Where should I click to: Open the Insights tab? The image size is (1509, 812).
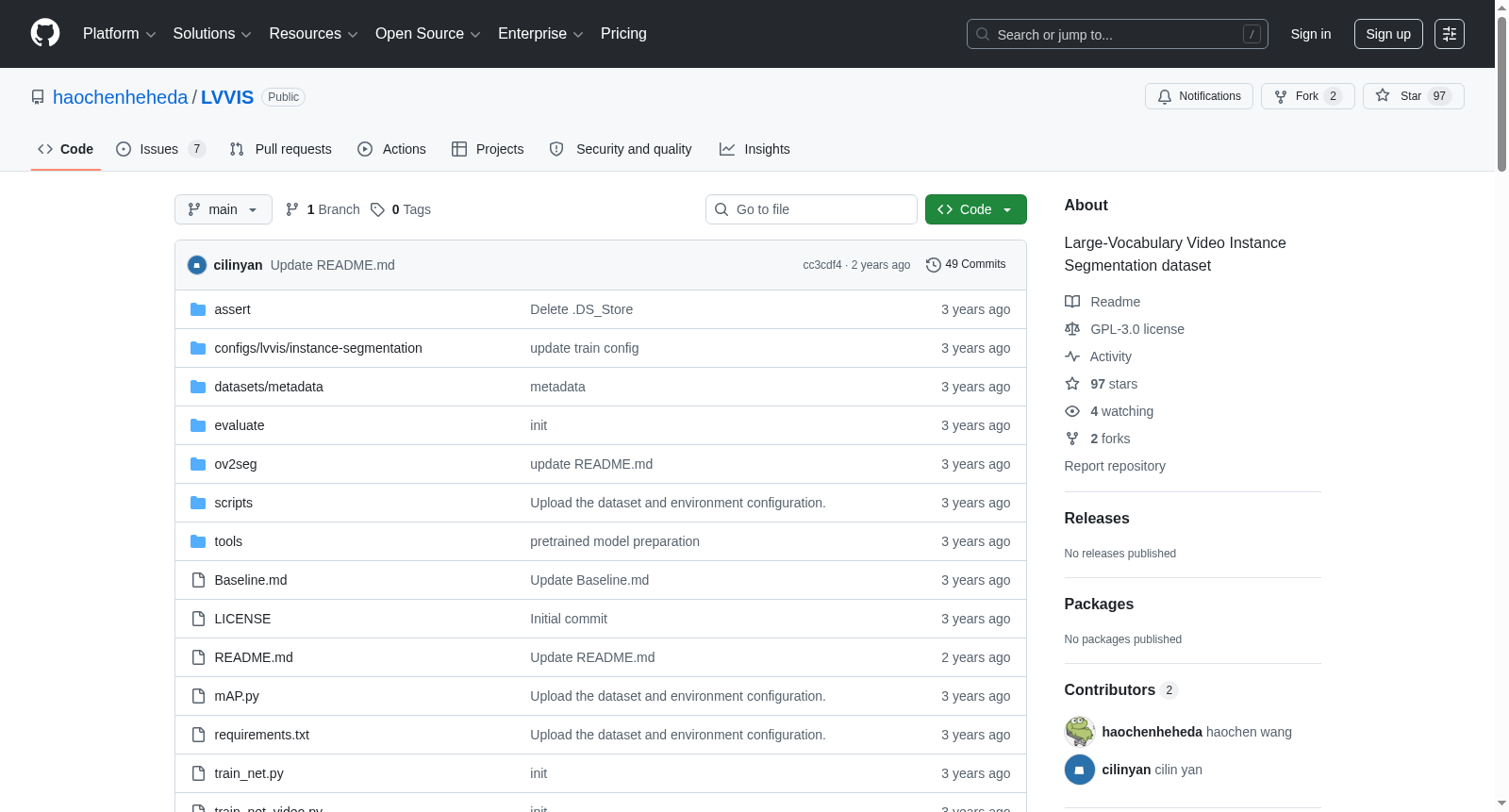pos(754,149)
